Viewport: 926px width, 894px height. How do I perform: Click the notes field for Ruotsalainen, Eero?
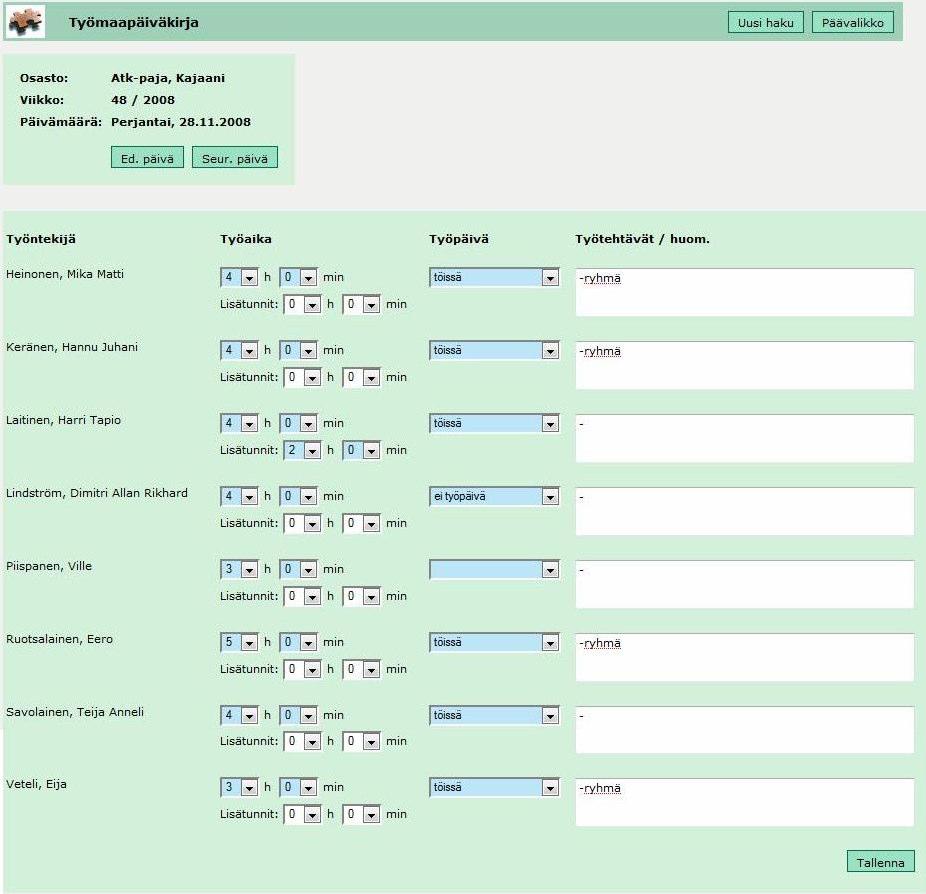click(x=745, y=657)
